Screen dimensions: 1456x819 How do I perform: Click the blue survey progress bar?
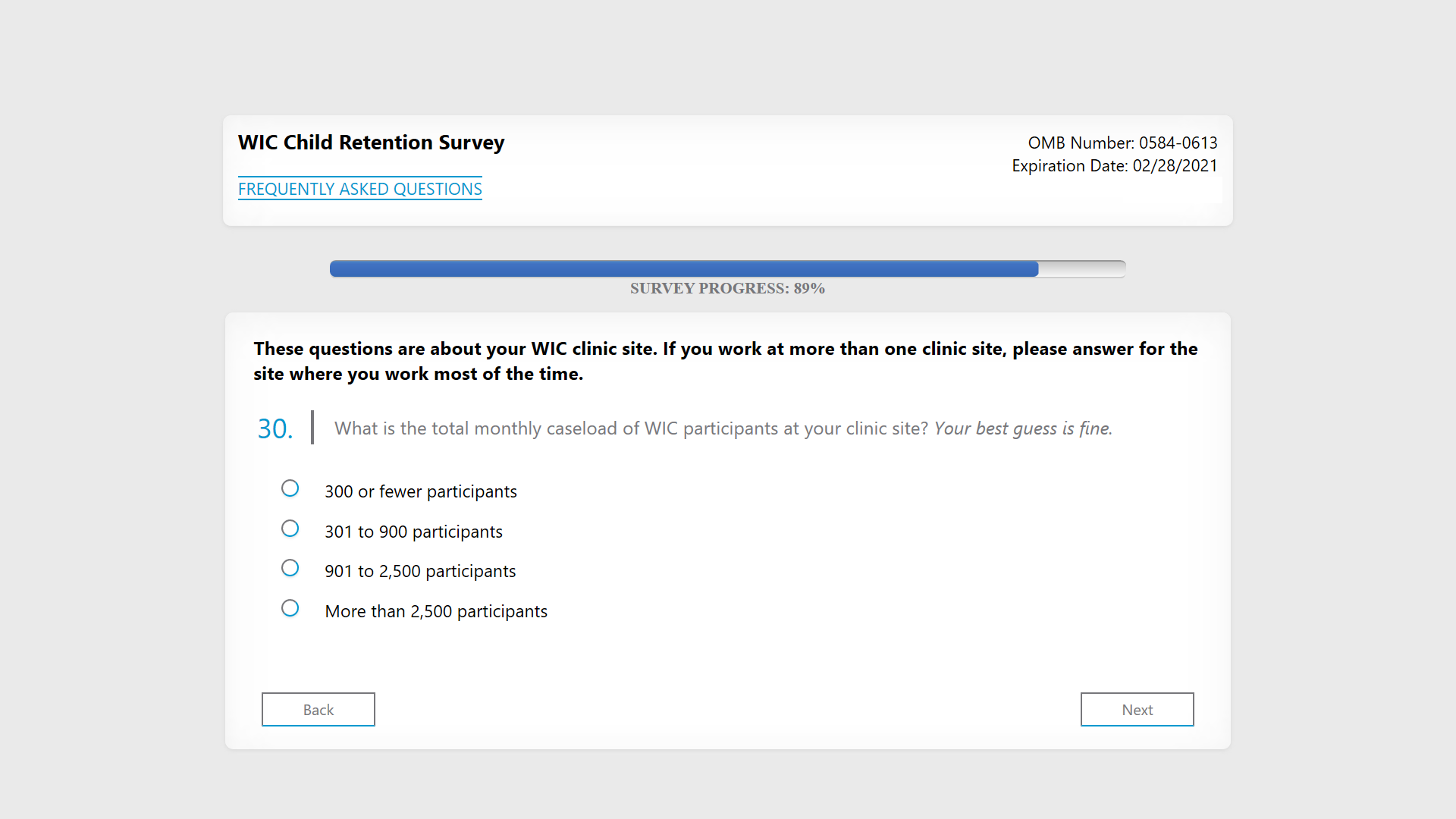[x=682, y=268]
